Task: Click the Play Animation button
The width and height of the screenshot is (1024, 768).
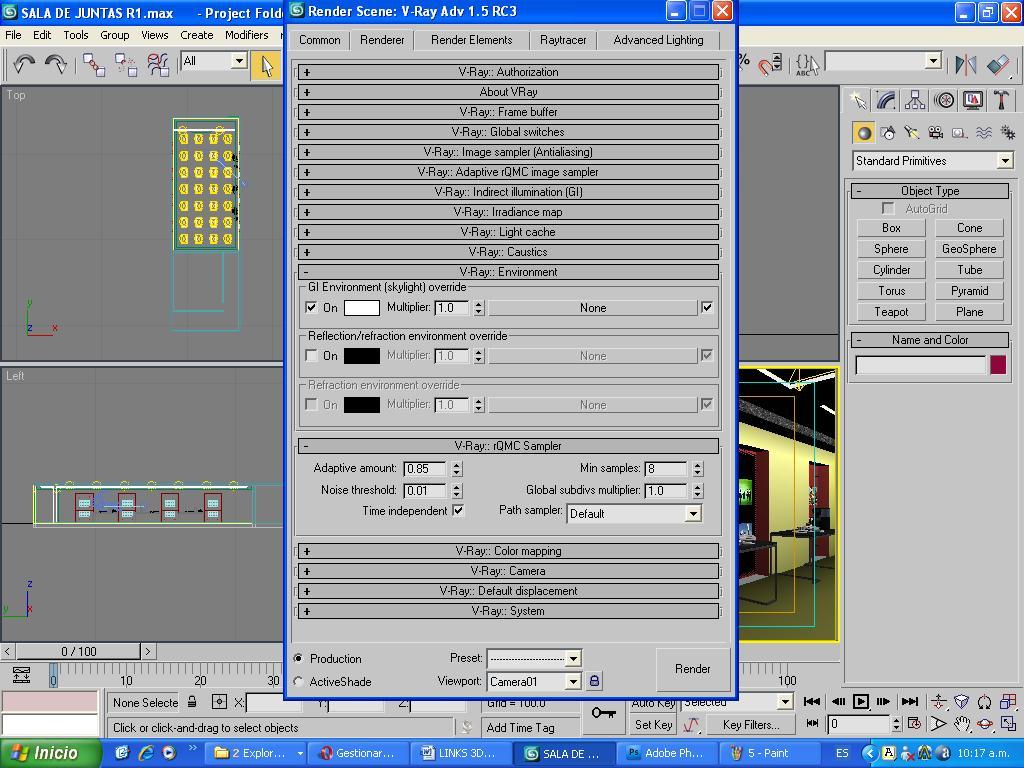Action: pos(861,701)
